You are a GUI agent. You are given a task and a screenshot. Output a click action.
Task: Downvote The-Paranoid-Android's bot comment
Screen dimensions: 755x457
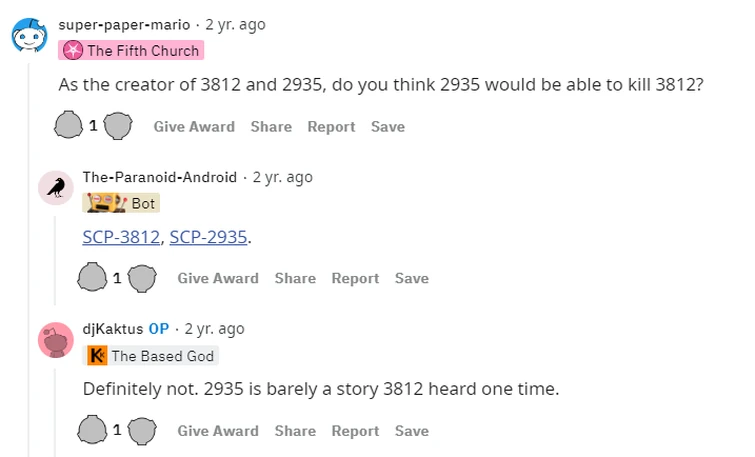pyautogui.click(x=142, y=278)
